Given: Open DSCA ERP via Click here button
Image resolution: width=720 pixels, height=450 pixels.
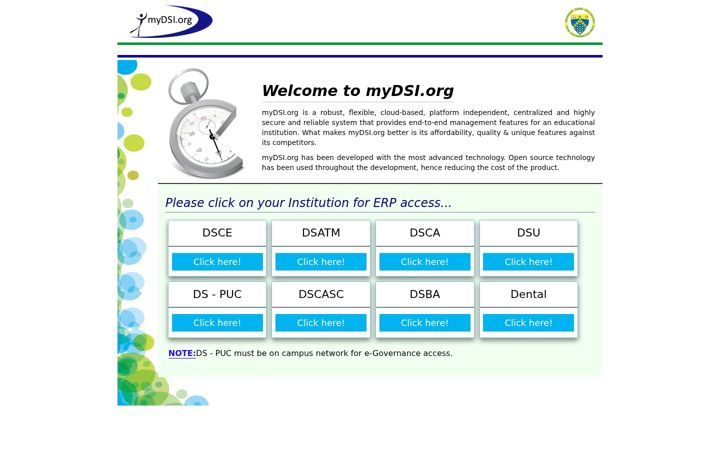Looking at the screenshot, I should 425,262.
